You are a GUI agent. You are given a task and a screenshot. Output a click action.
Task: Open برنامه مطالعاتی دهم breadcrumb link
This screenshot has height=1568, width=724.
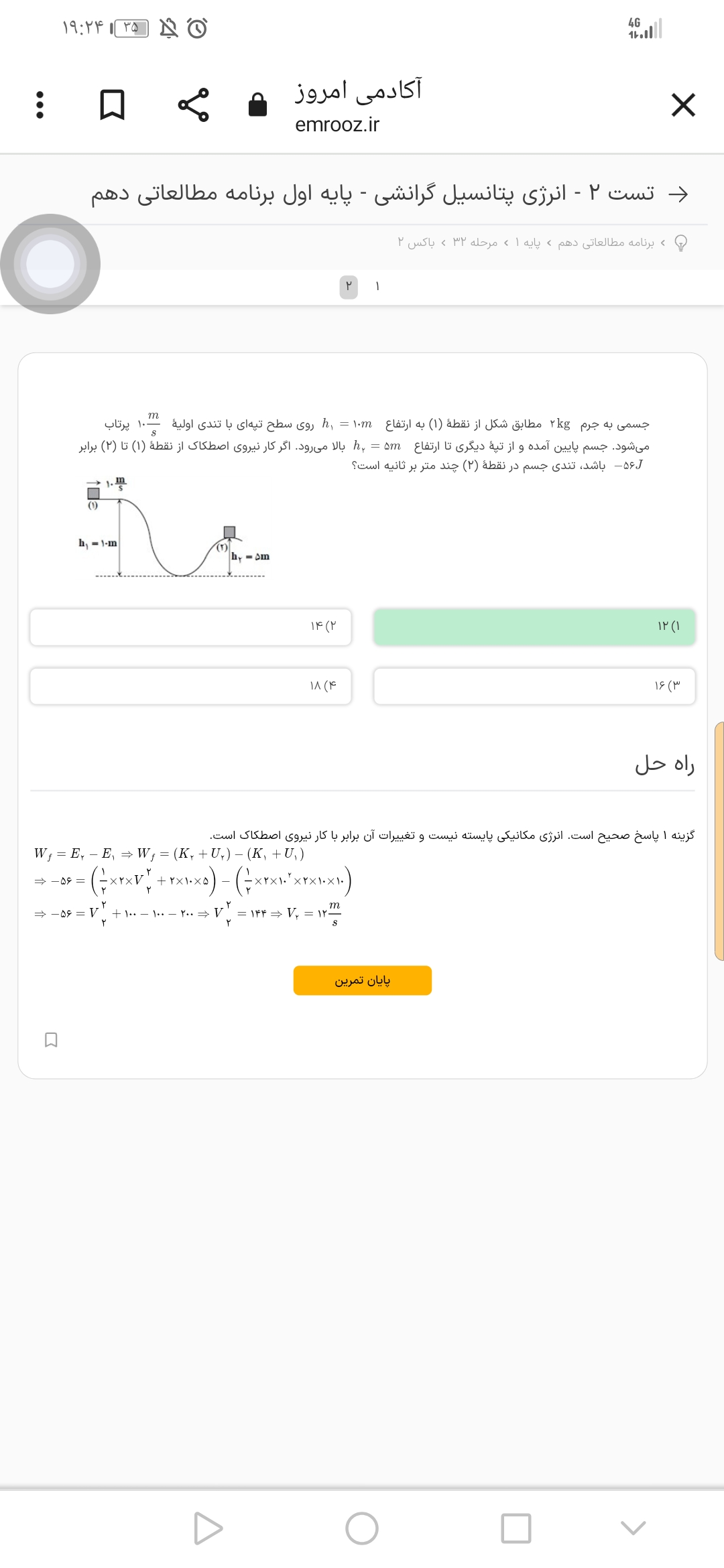click(x=605, y=243)
